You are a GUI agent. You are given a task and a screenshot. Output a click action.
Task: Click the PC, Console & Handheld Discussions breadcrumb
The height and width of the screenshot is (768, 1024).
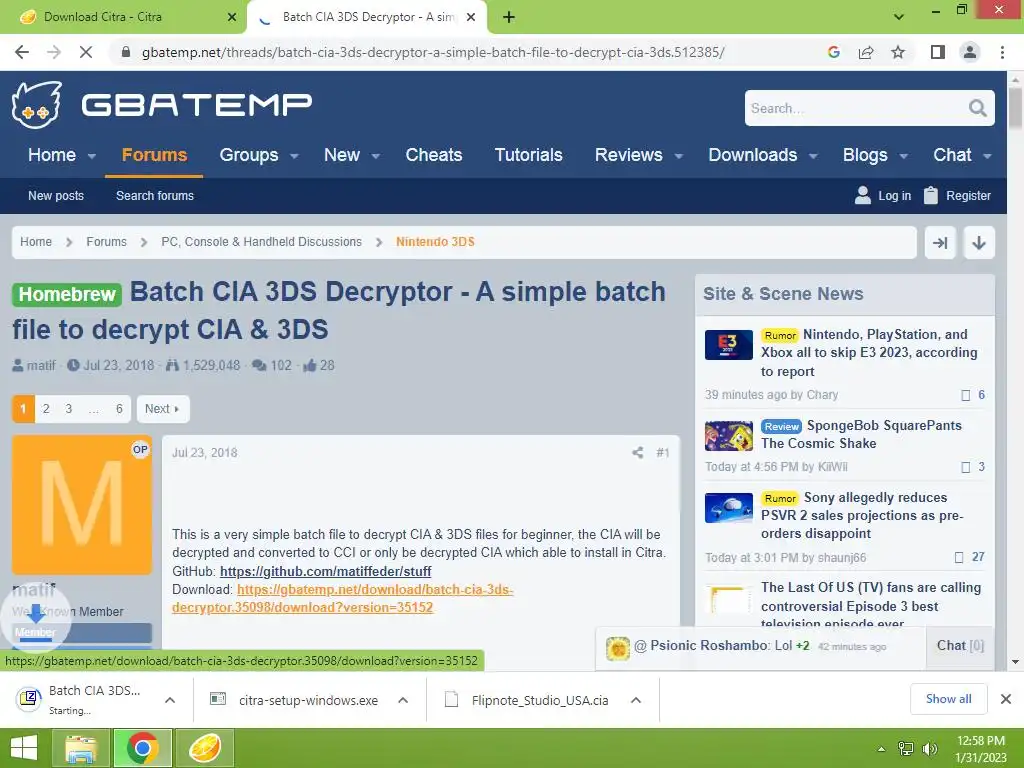[261, 242]
